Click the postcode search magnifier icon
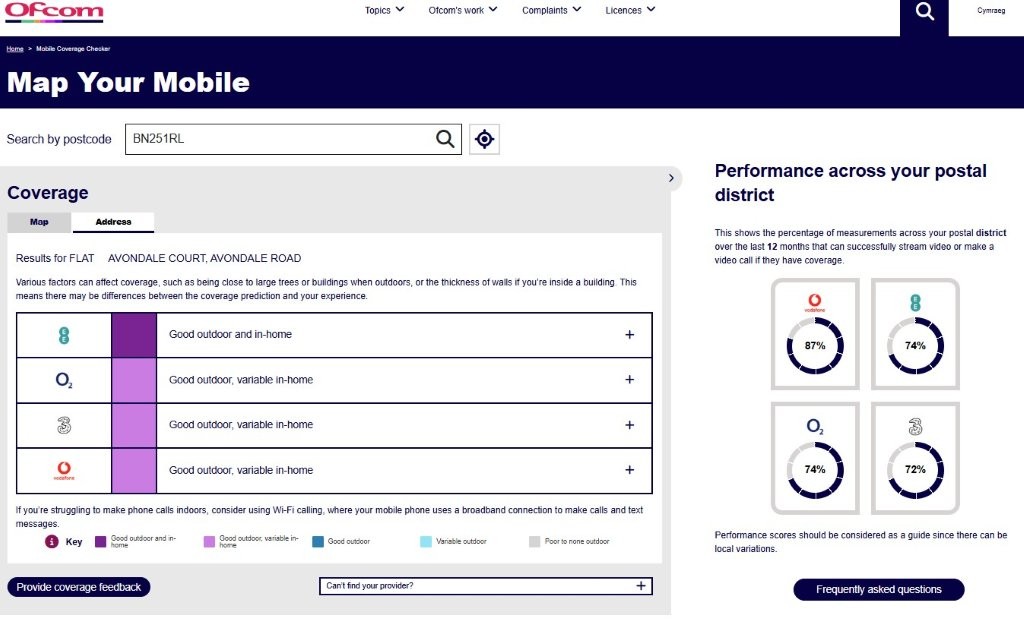 coord(445,139)
